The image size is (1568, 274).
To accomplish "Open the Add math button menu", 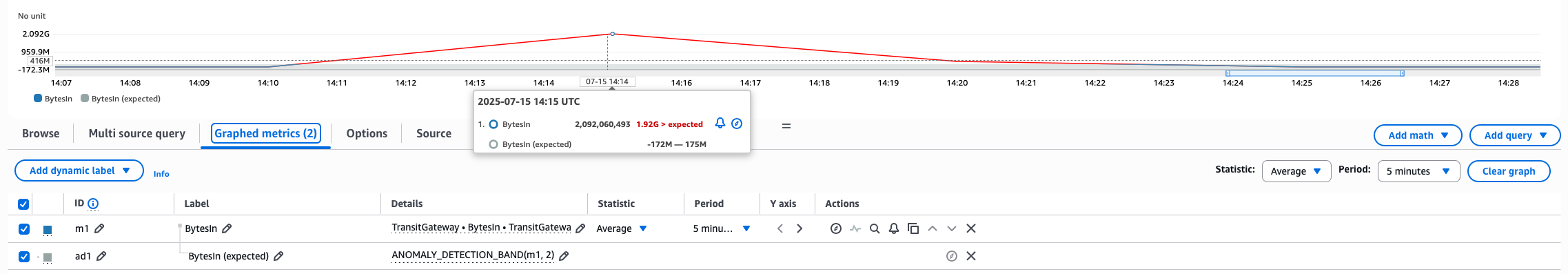I will point(1418,135).
